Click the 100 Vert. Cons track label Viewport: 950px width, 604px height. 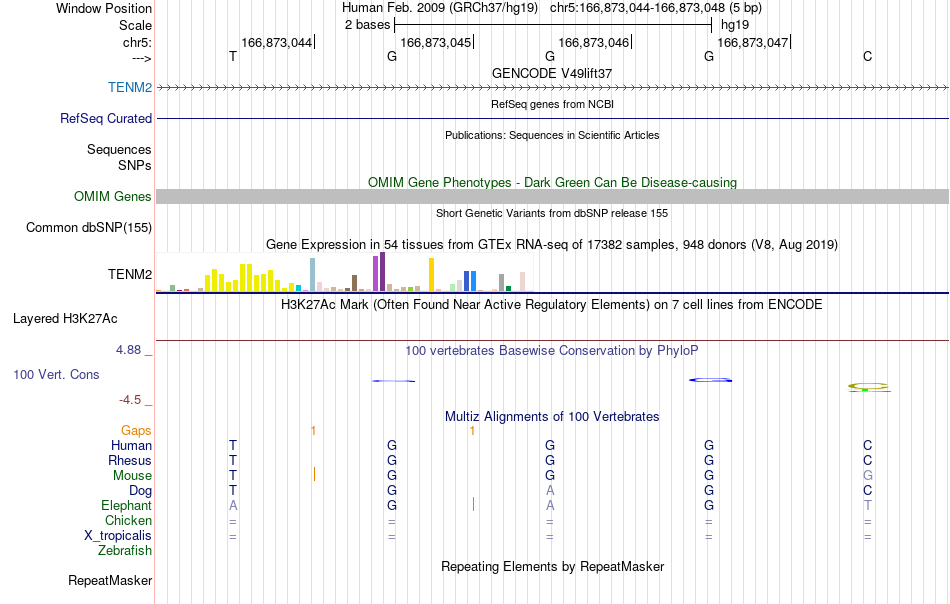pos(56,374)
